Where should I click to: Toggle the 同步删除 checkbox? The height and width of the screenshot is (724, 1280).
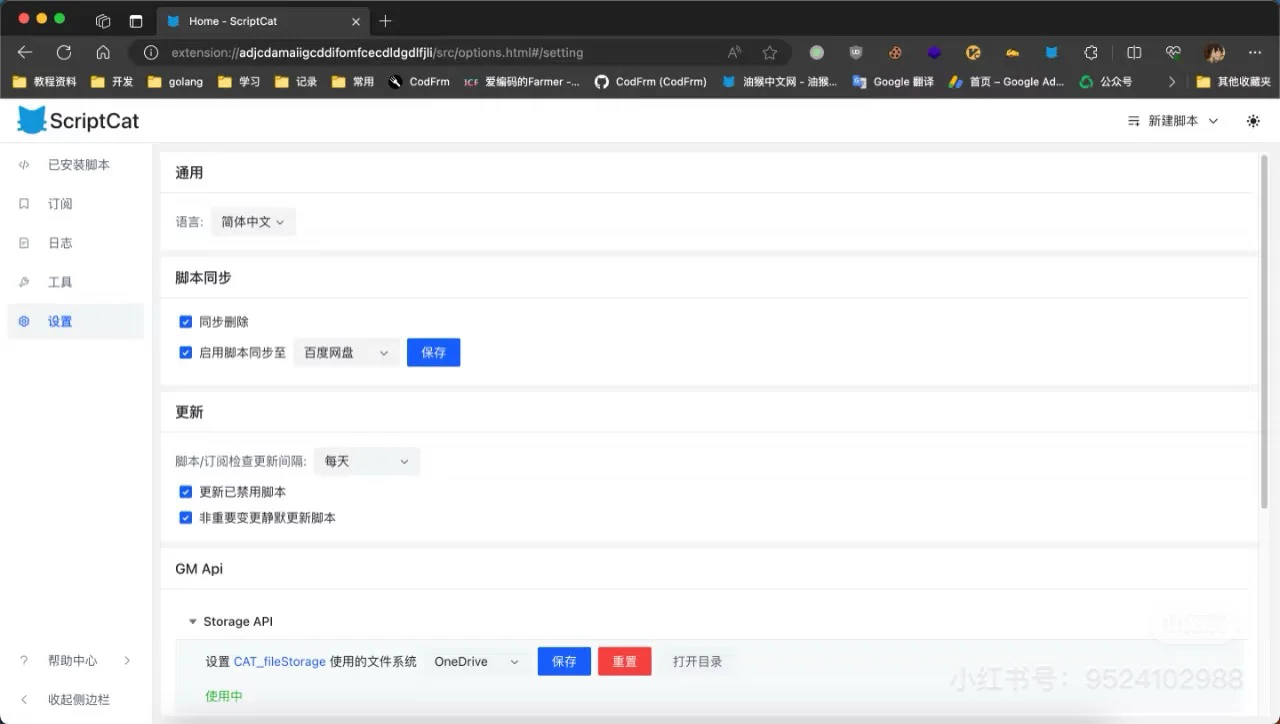(x=185, y=322)
